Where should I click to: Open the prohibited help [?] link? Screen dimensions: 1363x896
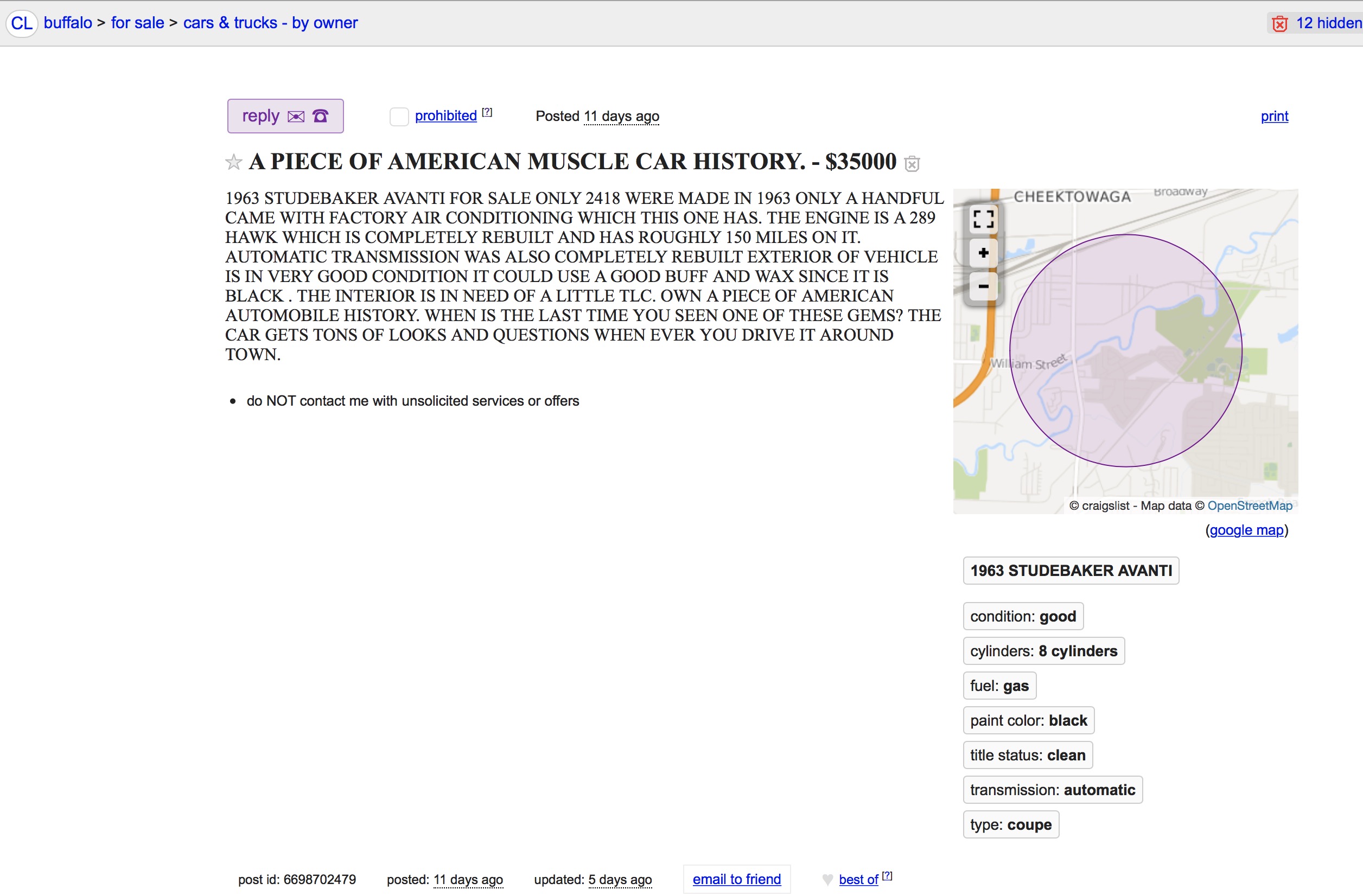tap(487, 112)
